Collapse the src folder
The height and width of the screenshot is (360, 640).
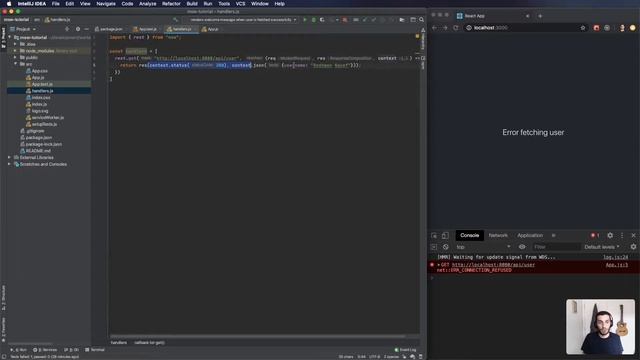pyautogui.click(x=16, y=64)
